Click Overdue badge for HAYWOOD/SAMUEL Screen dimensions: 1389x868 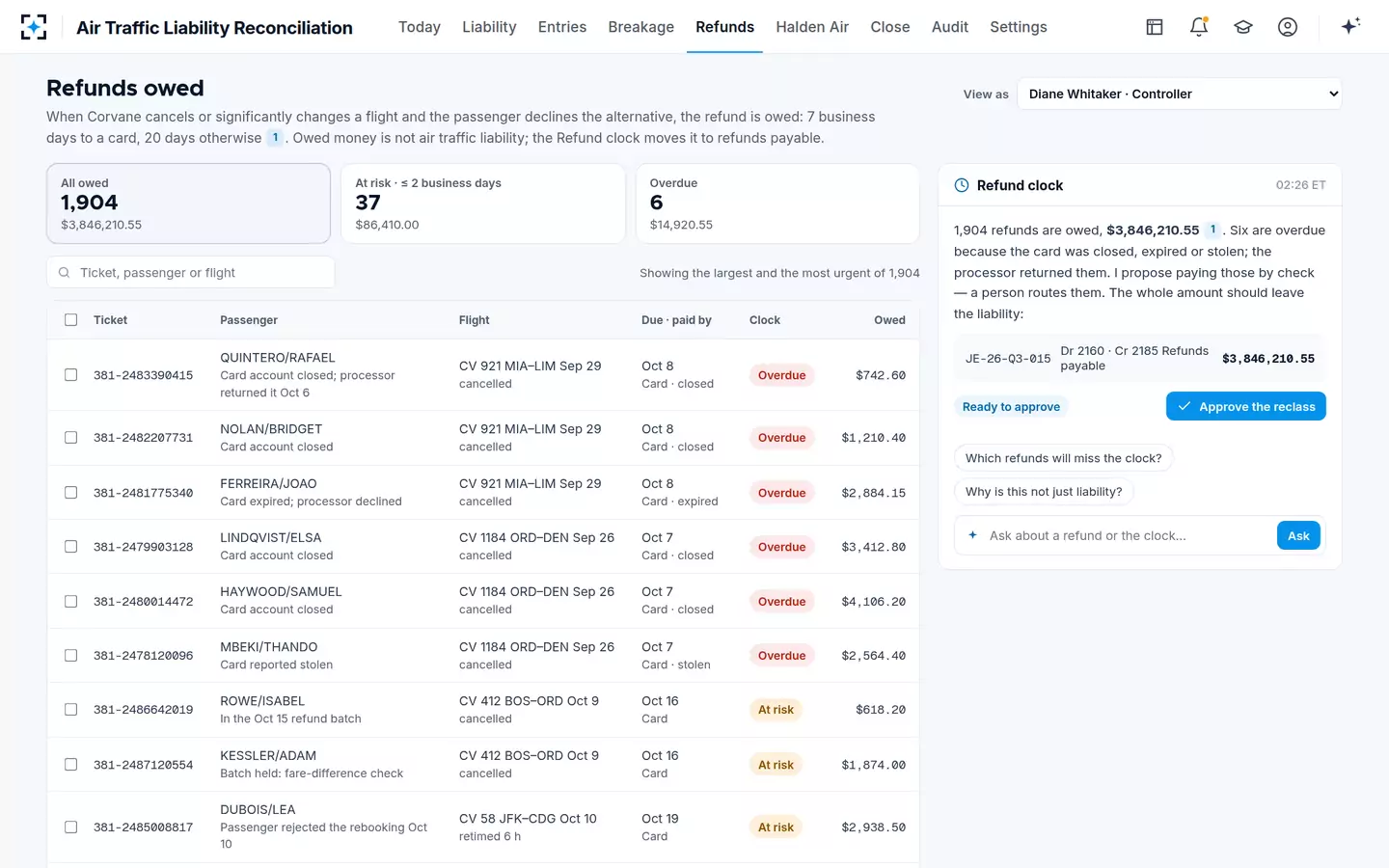coord(781,602)
